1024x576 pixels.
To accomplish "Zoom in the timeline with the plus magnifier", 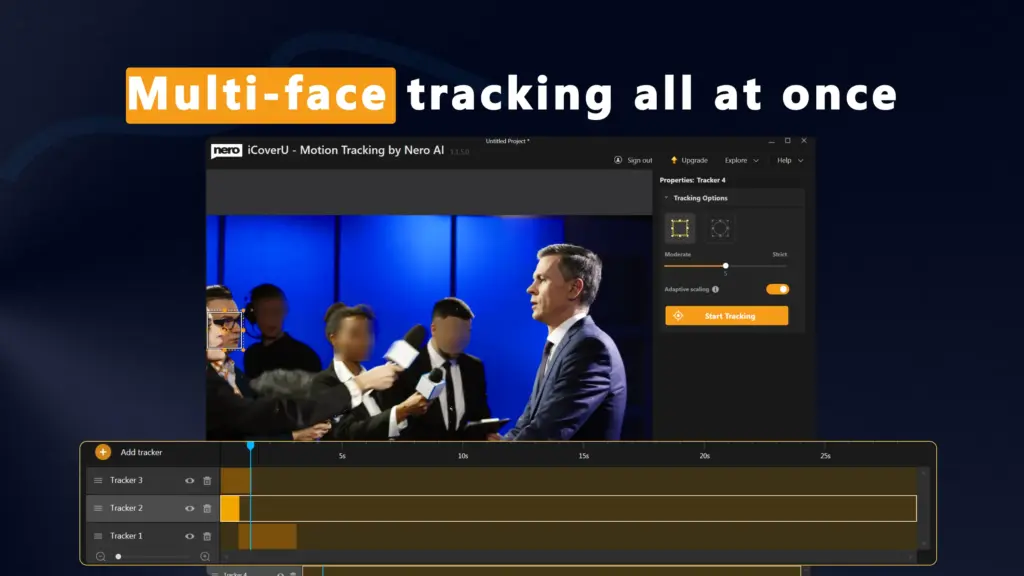I will (205, 556).
